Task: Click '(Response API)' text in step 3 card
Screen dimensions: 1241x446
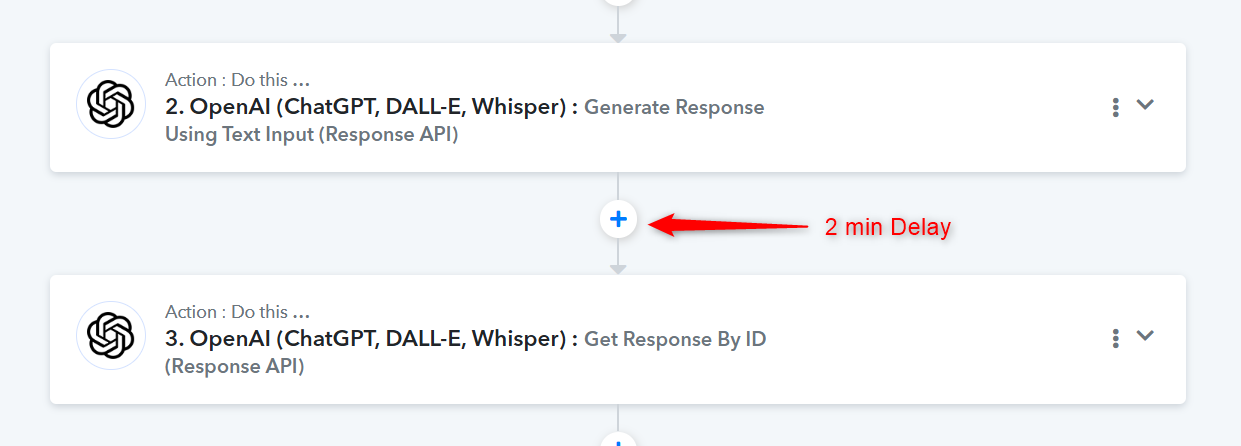Action: tap(235, 366)
